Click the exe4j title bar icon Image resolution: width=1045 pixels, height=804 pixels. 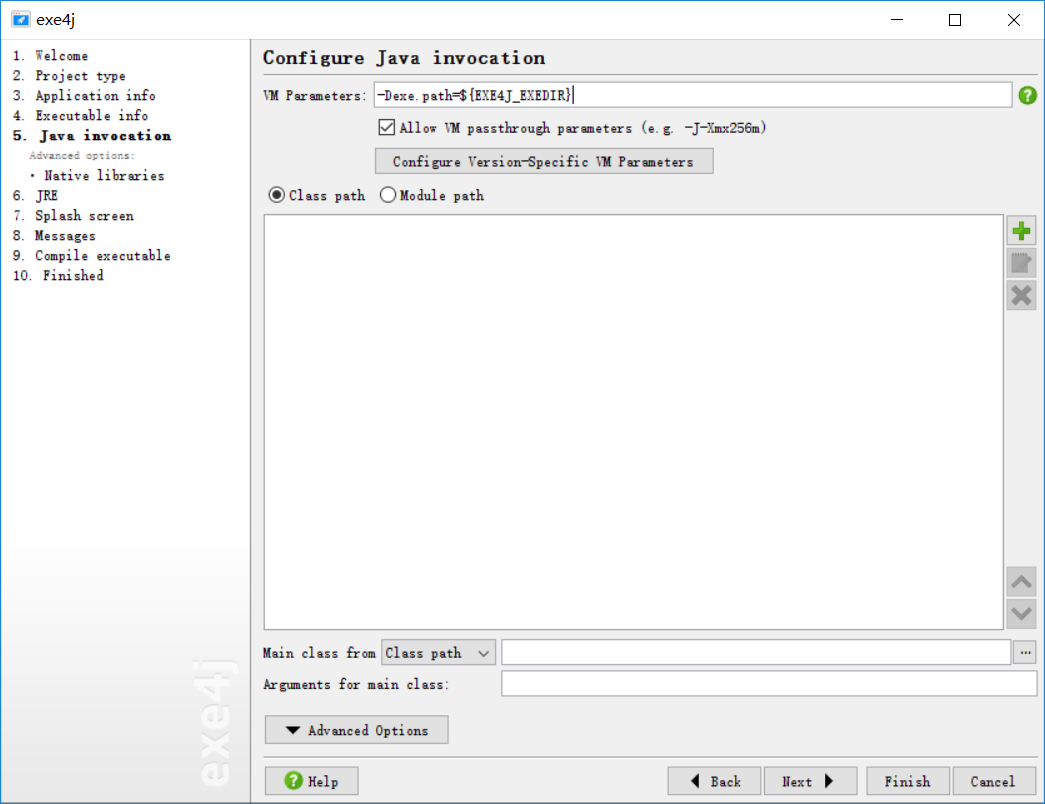(x=21, y=19)
